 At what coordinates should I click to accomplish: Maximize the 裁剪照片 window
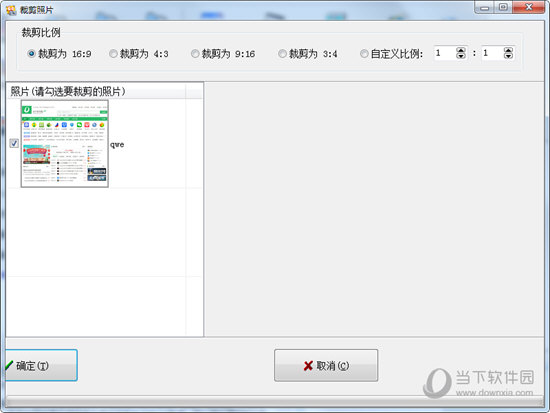tap(503, 7)
